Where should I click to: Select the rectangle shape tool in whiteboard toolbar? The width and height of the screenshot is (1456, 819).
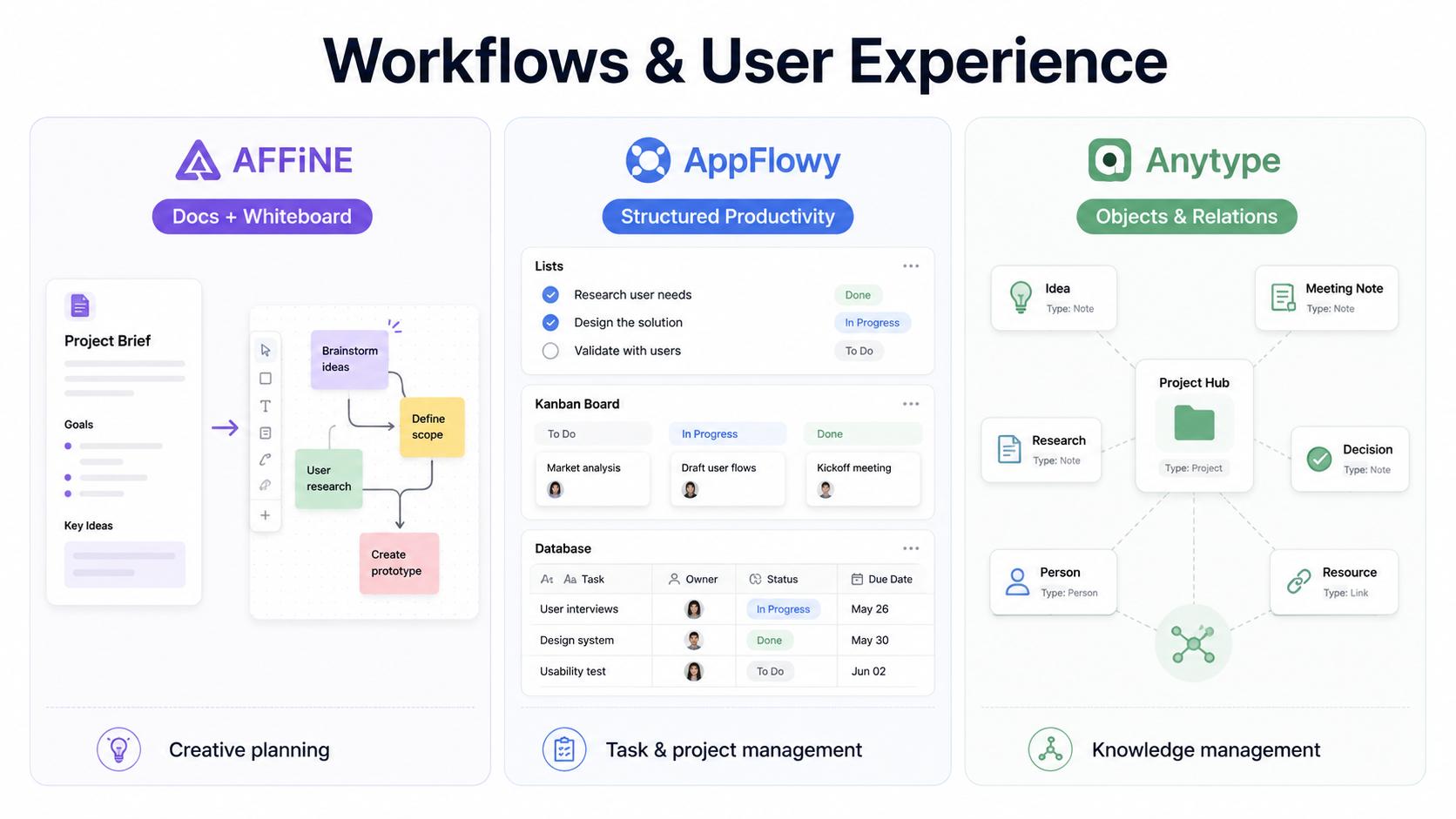pos(266,379)
